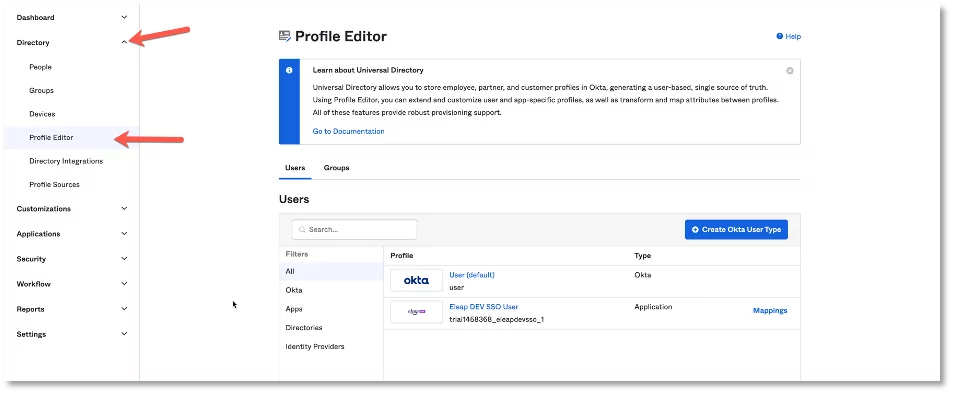The height and width of the screenshot is (394, 954).
Task: Open the Applications section
Action: [x=38, y=233]
